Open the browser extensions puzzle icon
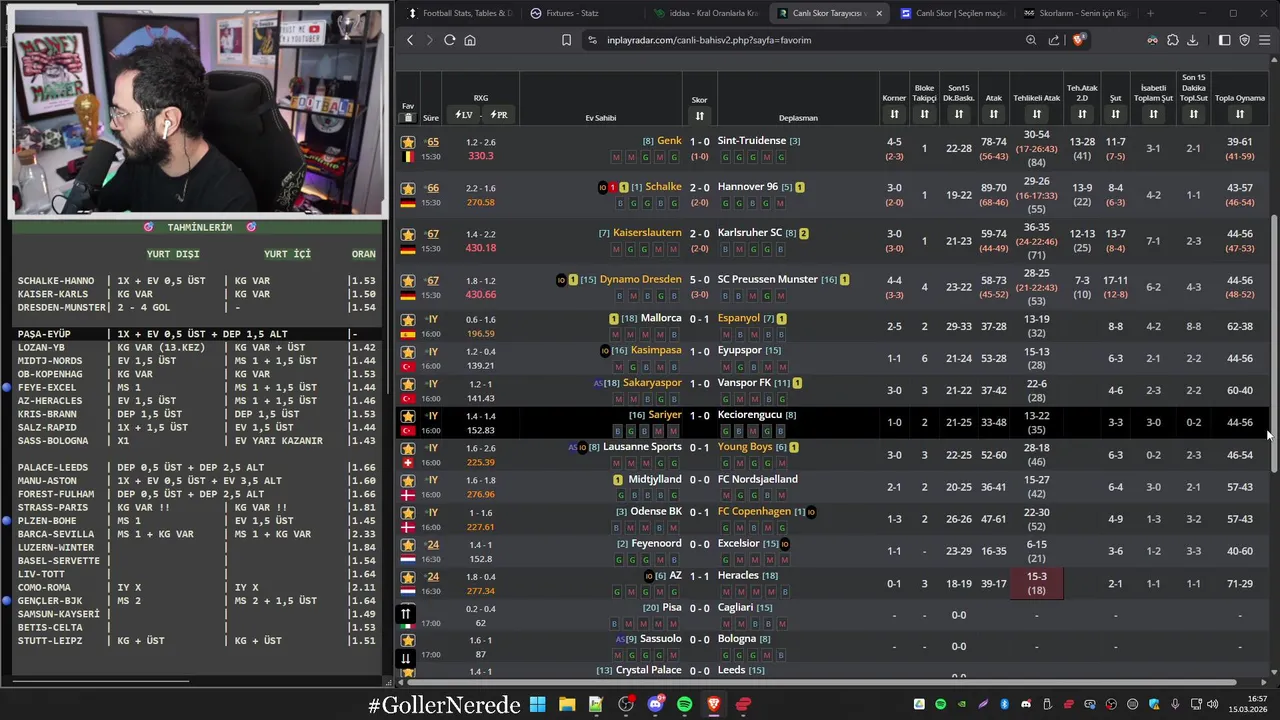1280x720 pixels. click(1173, 40)
